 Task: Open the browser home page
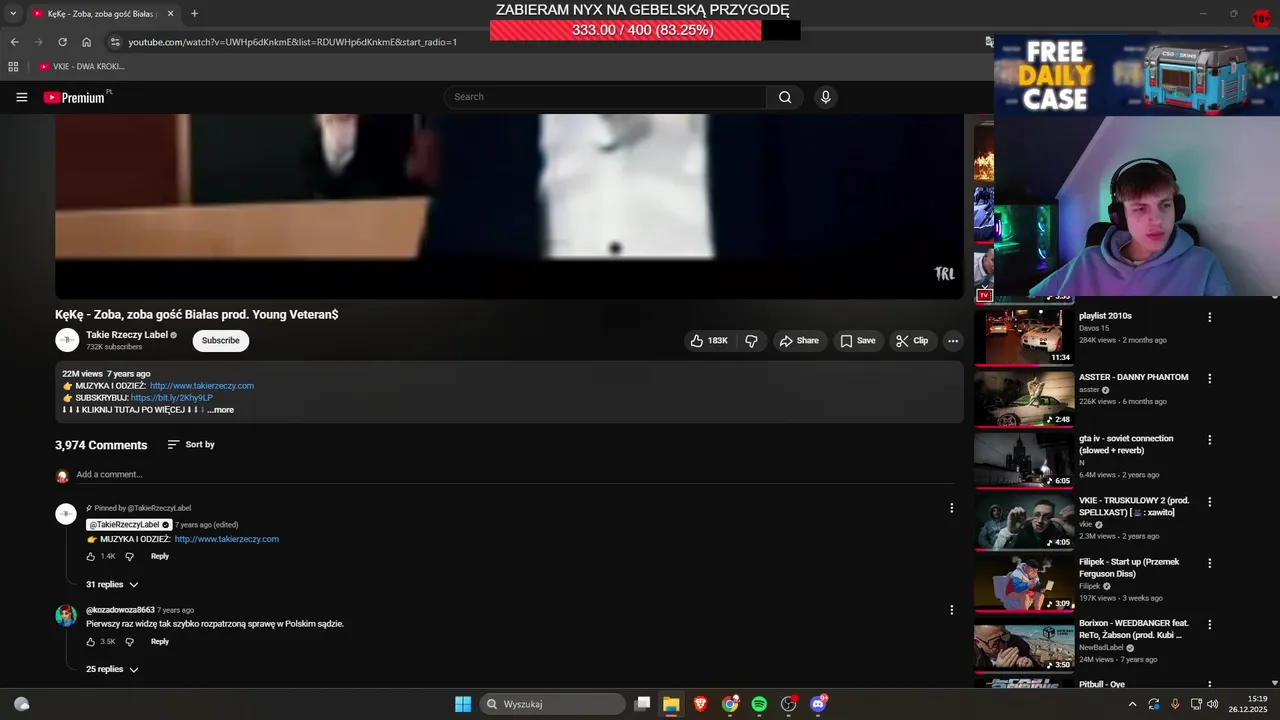pos(86,42)
